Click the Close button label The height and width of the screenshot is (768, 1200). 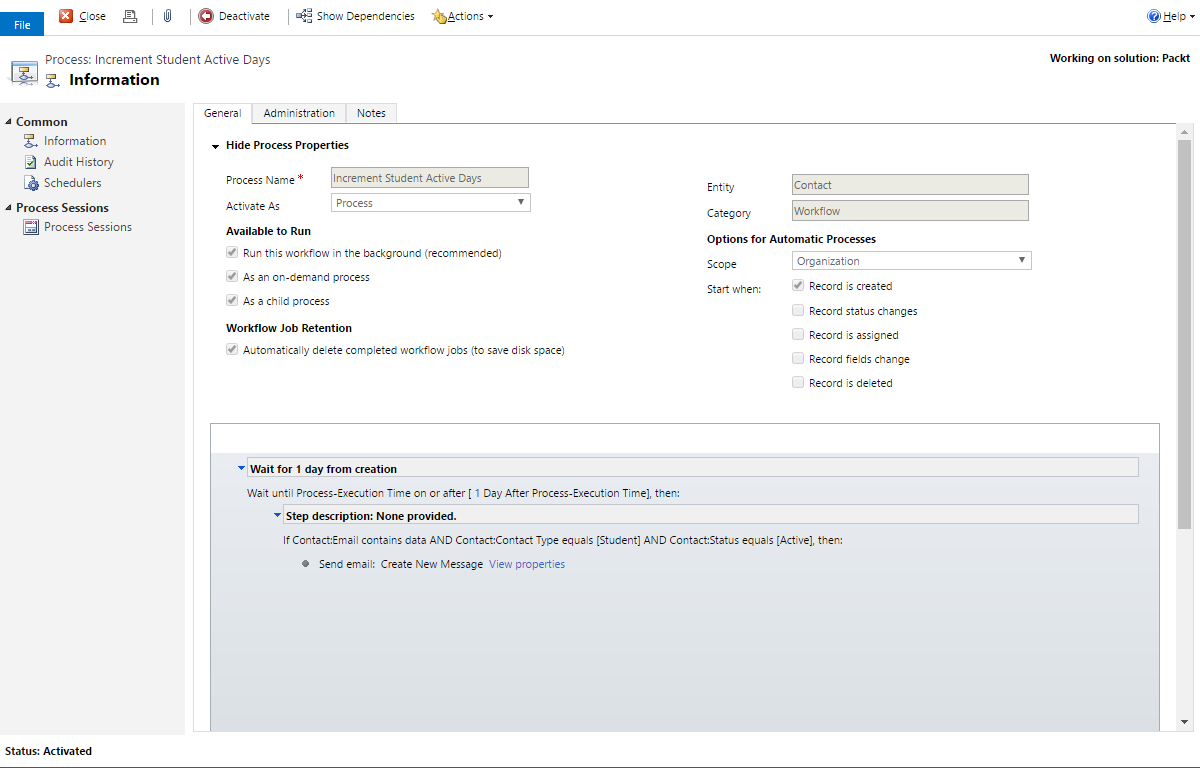pyautogui.click(x=92, y=16)
